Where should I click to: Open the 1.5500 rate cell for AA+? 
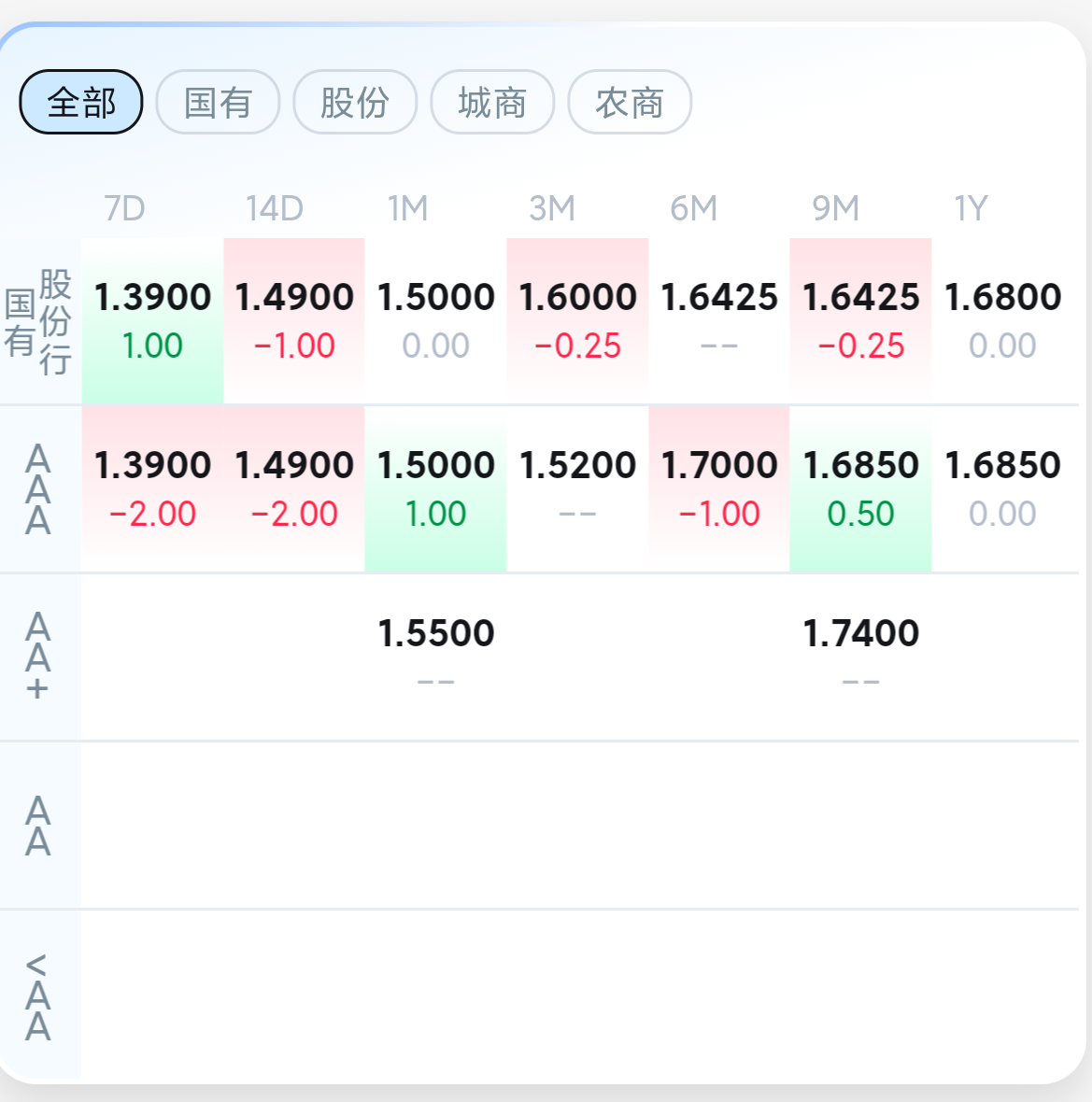(436, 634)
